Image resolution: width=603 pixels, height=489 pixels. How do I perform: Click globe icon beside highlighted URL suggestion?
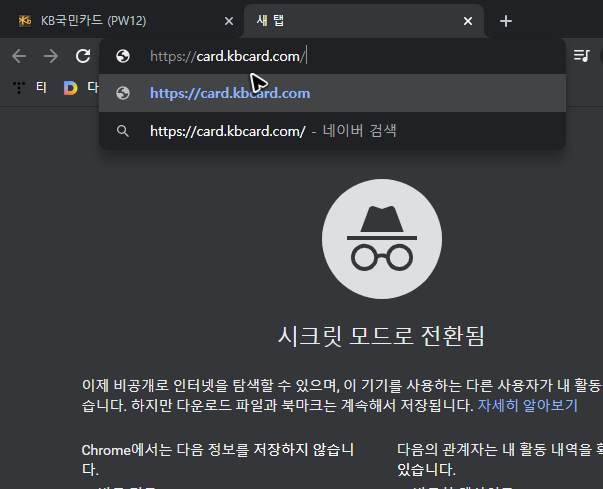123,93
